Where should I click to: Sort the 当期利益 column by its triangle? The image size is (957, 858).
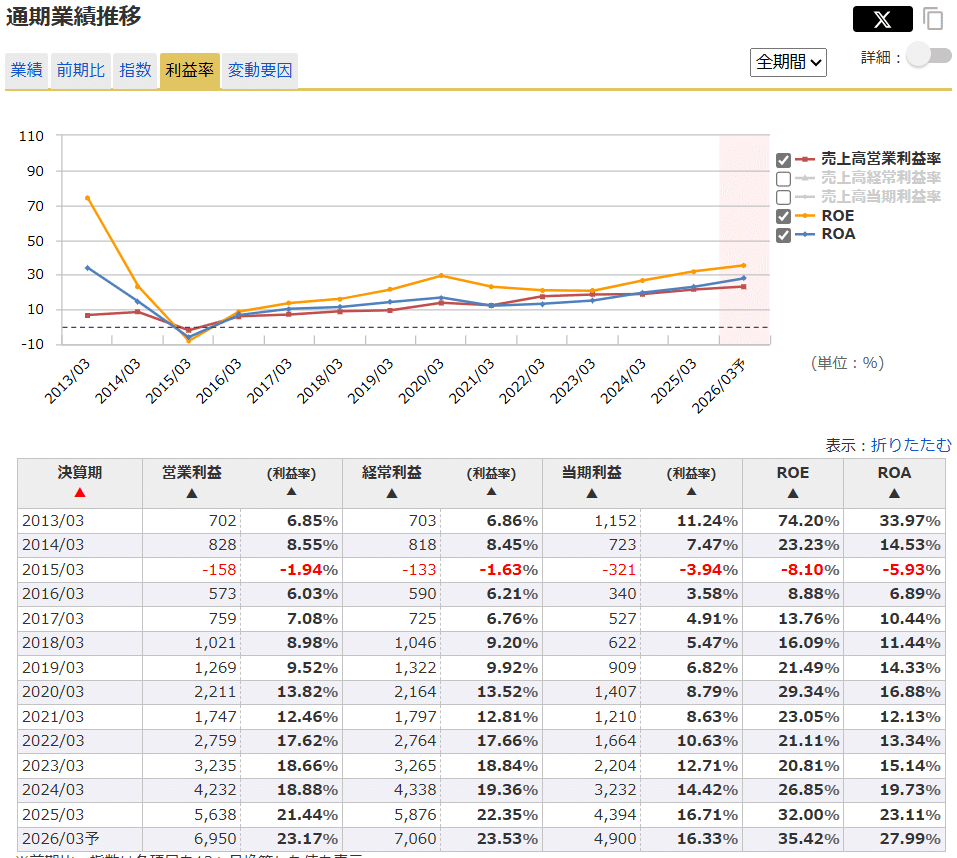pyautogui.click(x=591, y=493)
